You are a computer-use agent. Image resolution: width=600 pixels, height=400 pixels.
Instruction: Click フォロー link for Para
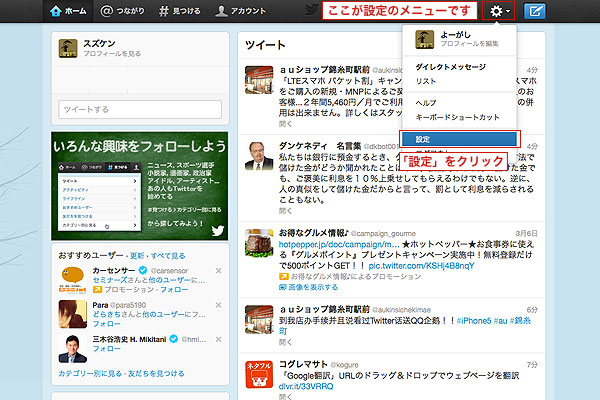[x=106, y=324]
